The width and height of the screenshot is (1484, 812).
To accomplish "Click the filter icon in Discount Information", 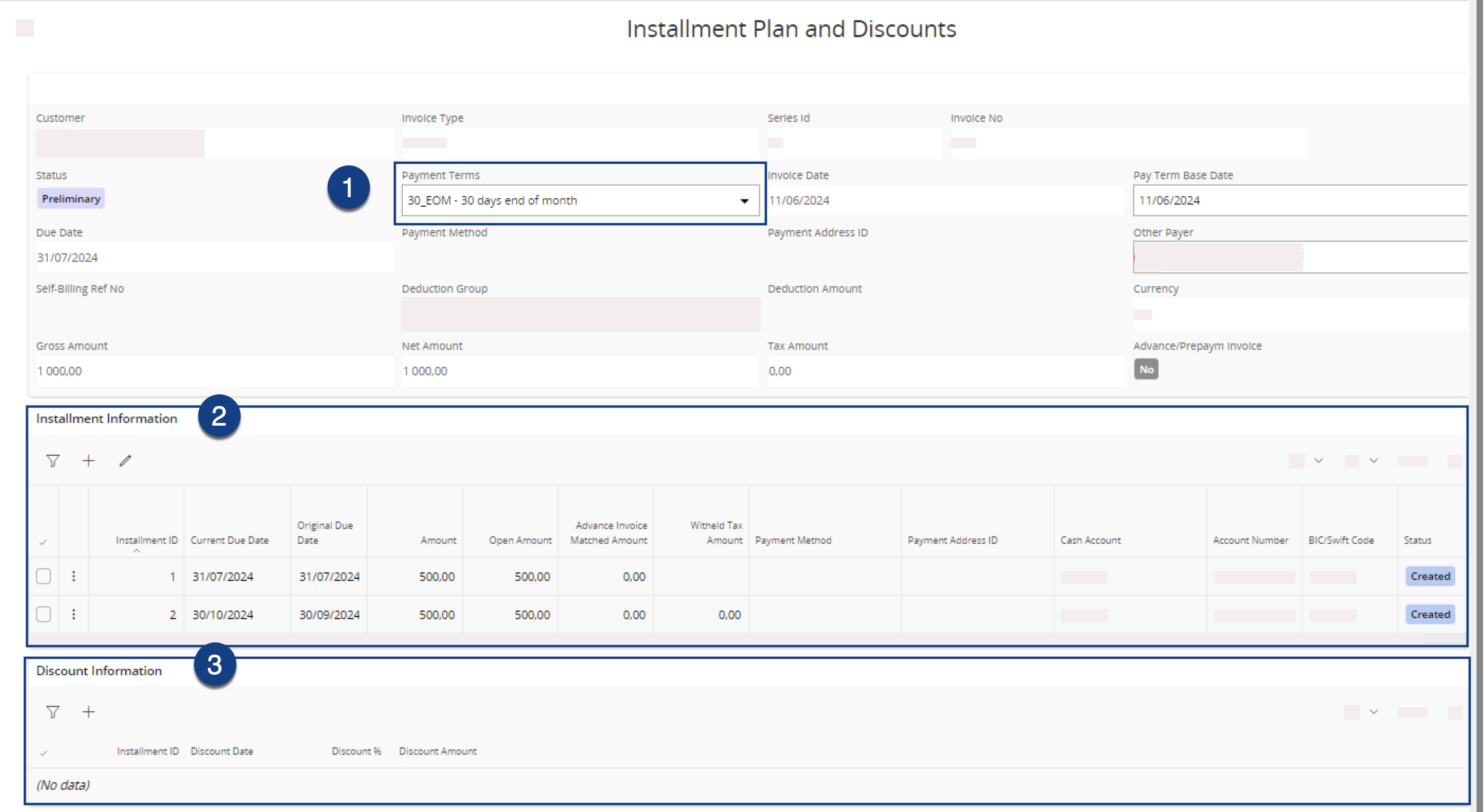I will [52, 712].
